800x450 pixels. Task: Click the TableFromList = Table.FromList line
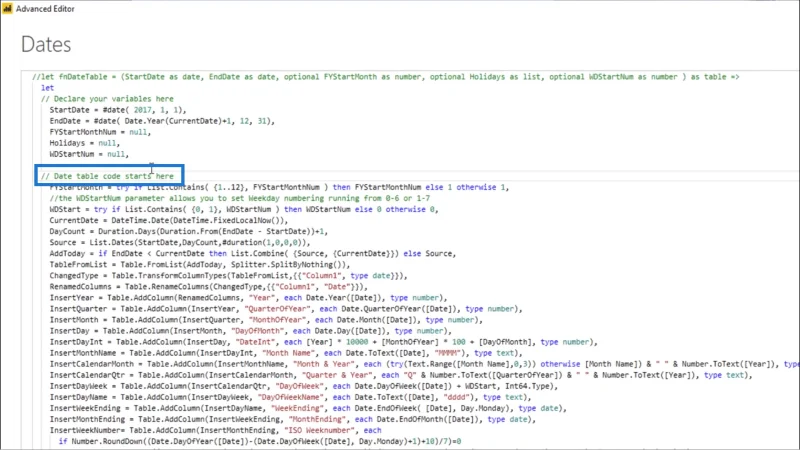coord(200,264)
